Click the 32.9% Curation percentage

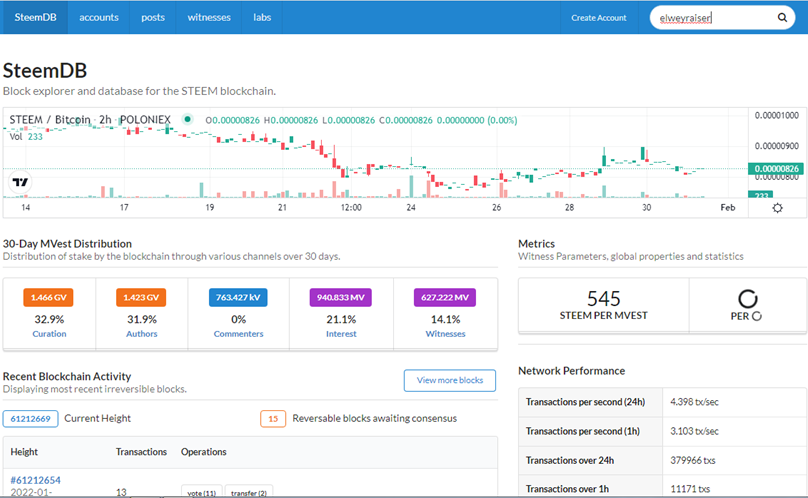coord(49,319)
